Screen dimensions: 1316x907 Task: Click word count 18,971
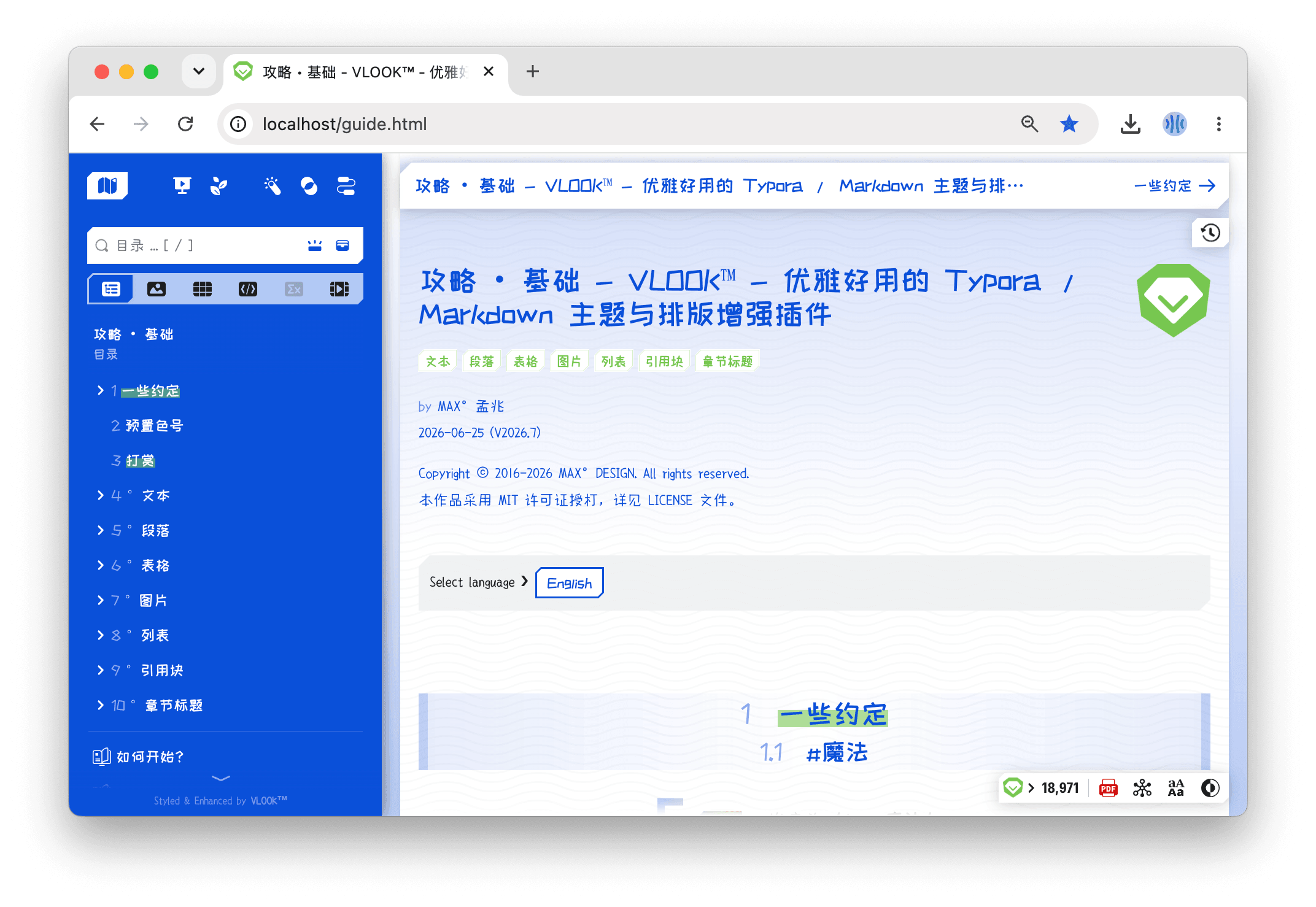1060,788
